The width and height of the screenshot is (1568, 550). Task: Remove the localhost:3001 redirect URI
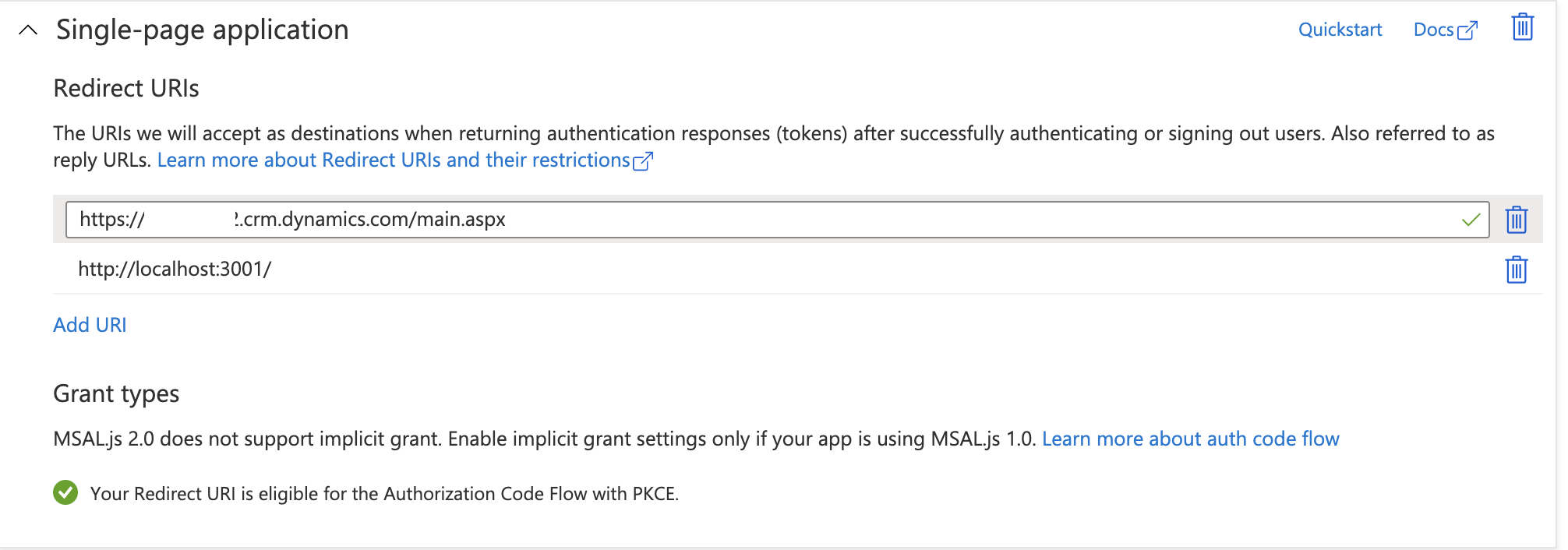(x=1517, y=270)
